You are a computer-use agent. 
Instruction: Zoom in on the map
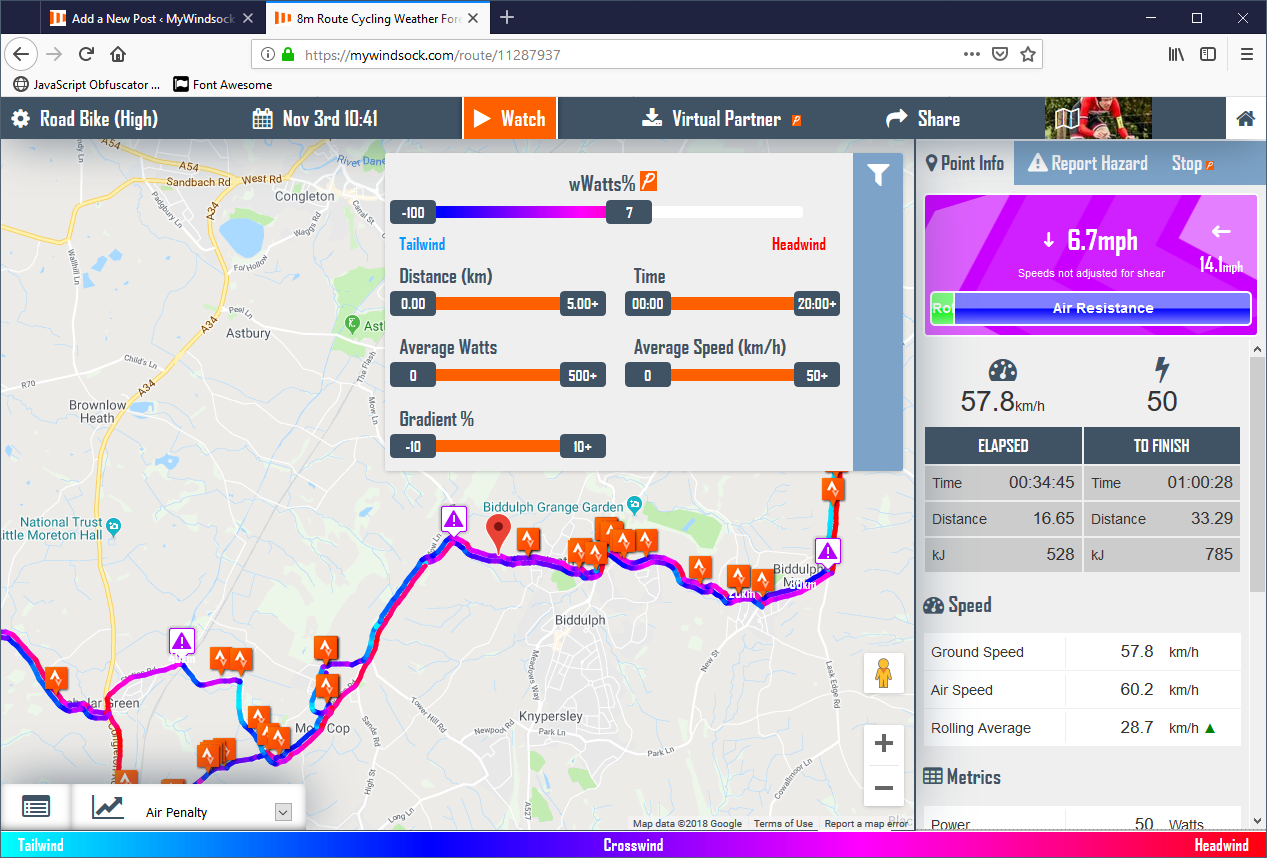883,744
